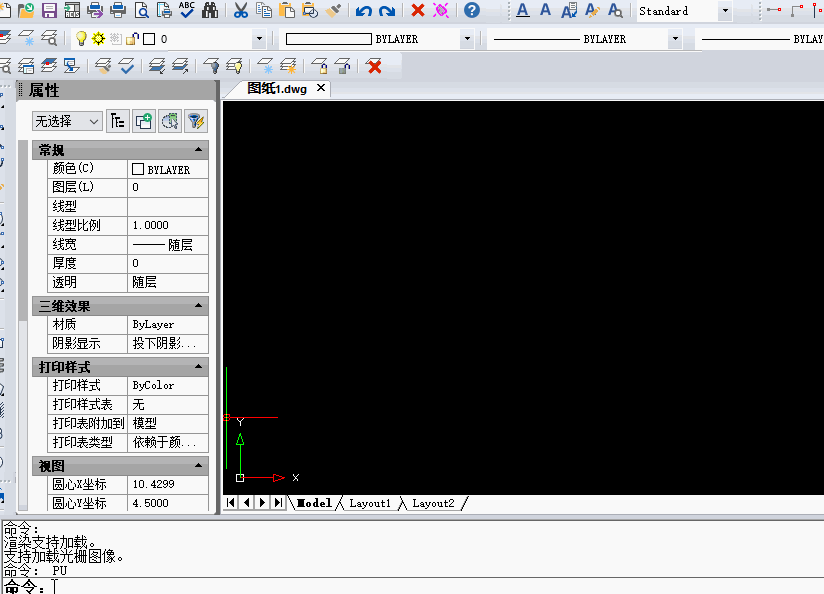Viewport: 824px width, 594px height.
Task: Open the 无选择 selection dropdown
Action: pyautogui.click(x=67, y=121)
